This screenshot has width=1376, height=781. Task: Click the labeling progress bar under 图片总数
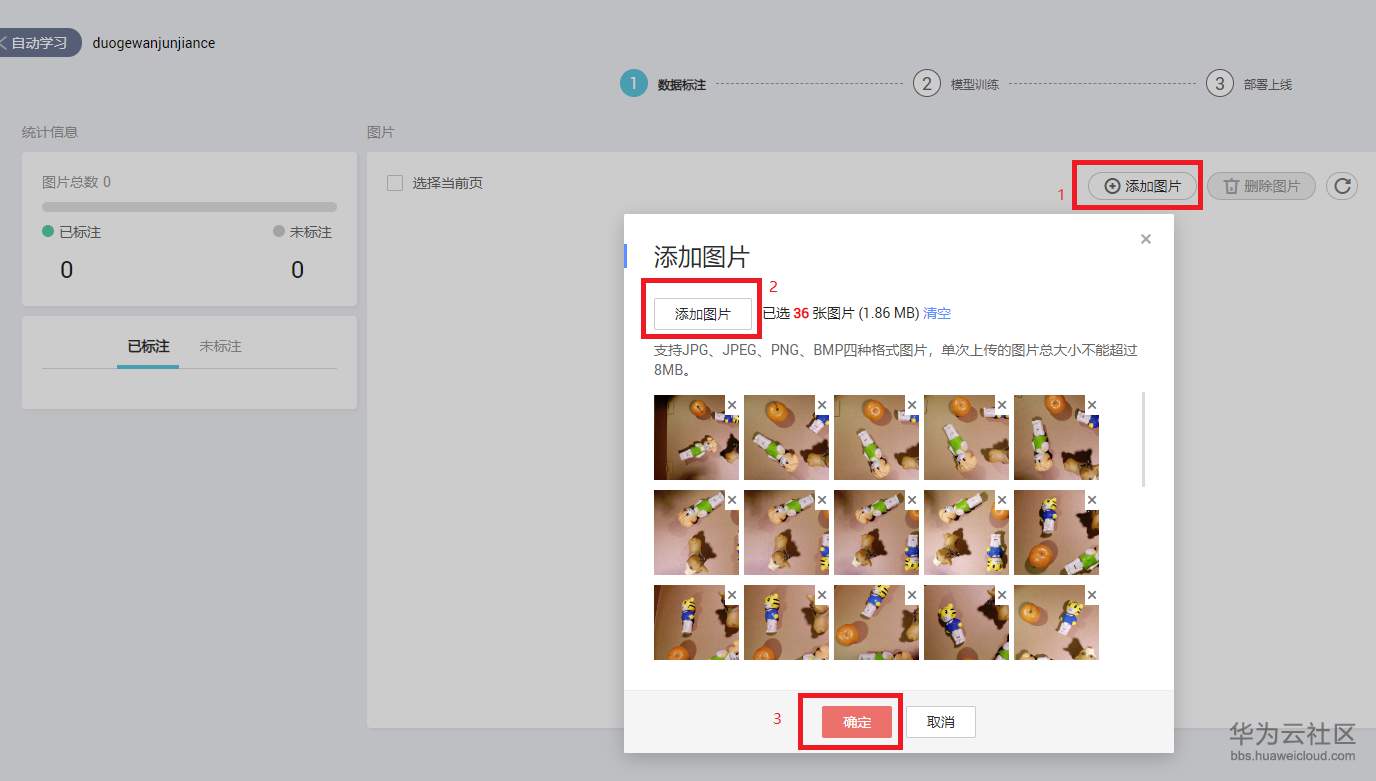(189, 207)
